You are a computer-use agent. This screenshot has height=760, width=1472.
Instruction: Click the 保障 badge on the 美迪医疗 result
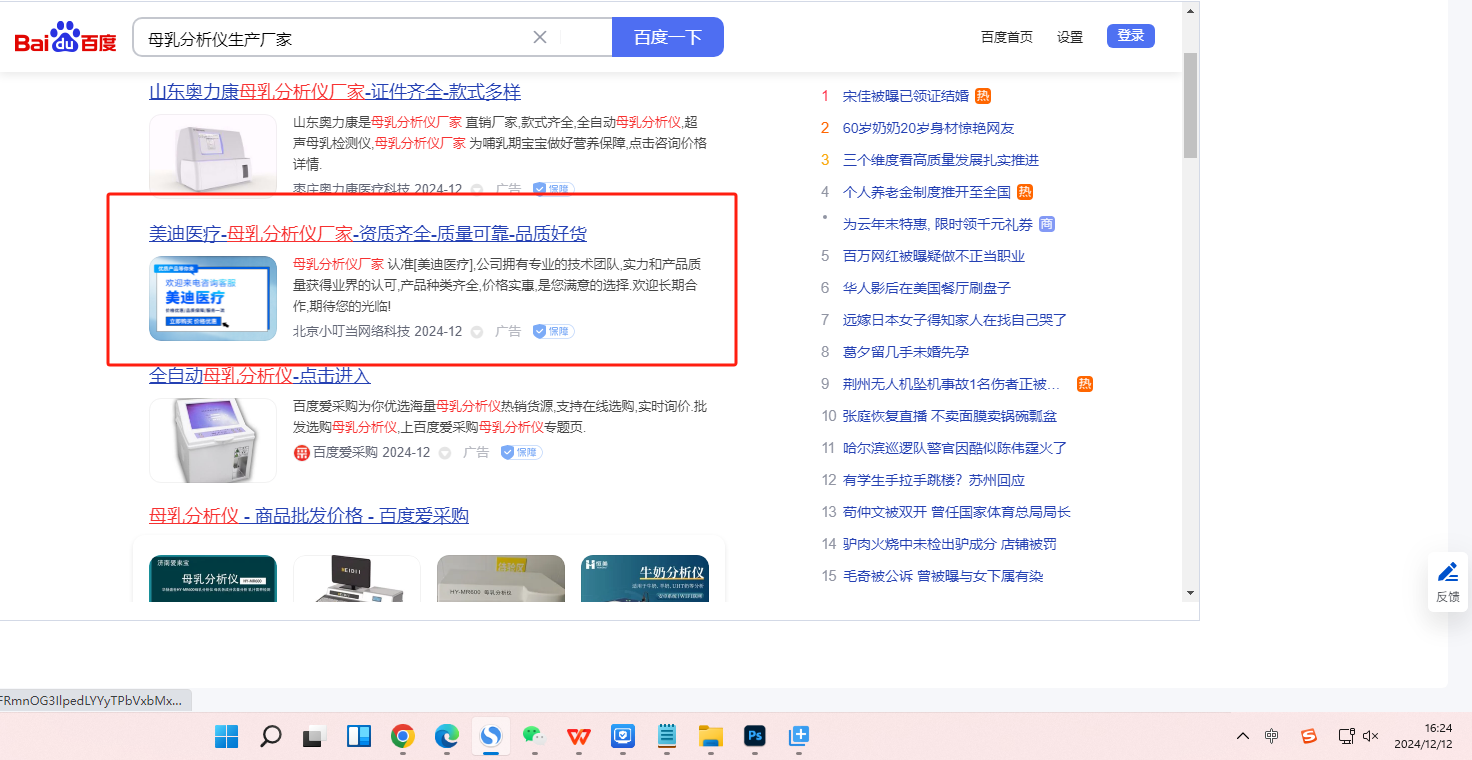(x=553, y=331)
